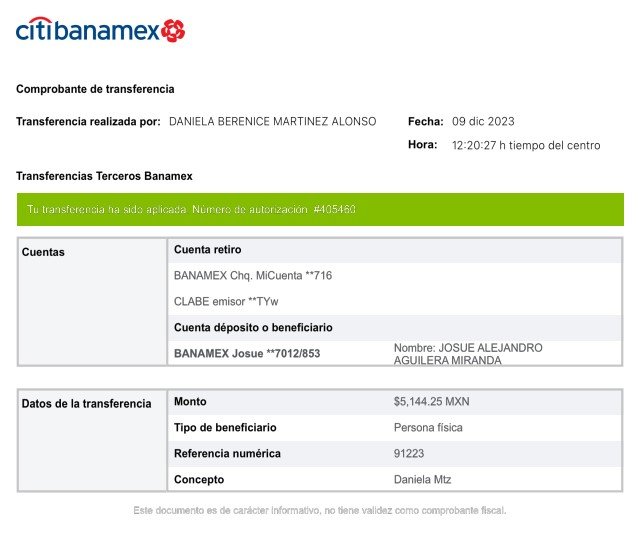Click the sender name Daniela Berenice Martinez Alonso
Screen dimensions: 641x543
pos(273,121)
